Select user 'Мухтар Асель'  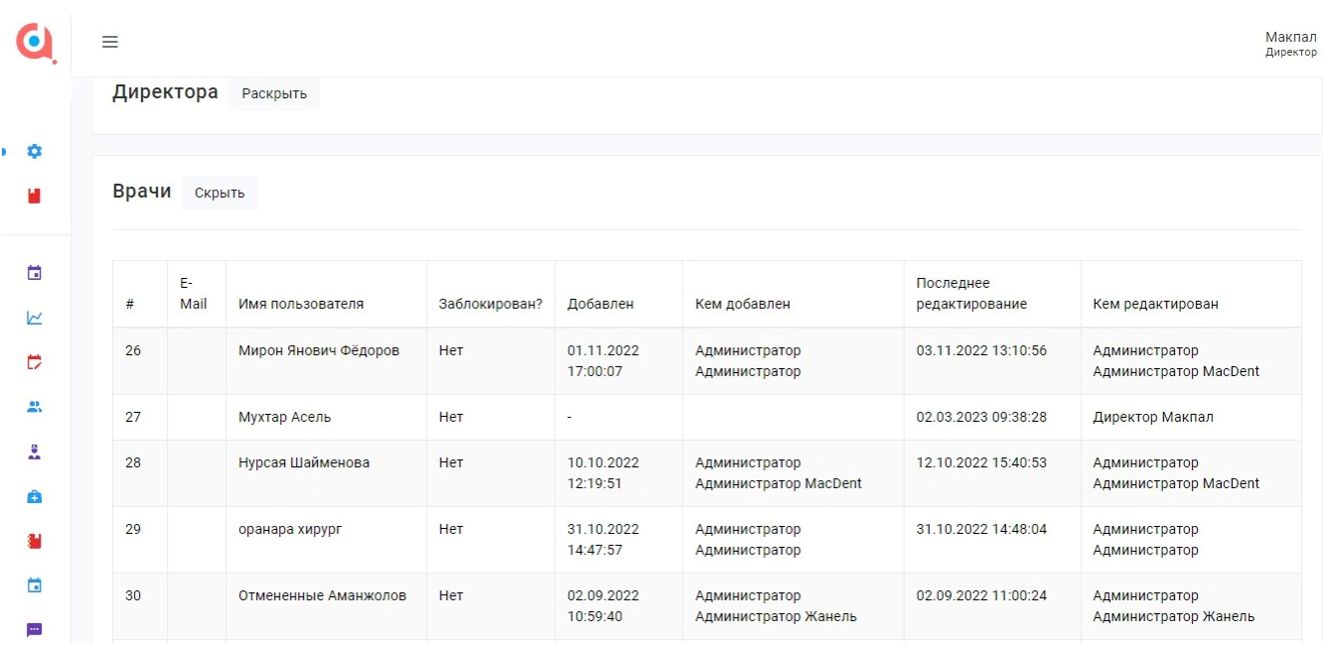click(x=284, y=417)
